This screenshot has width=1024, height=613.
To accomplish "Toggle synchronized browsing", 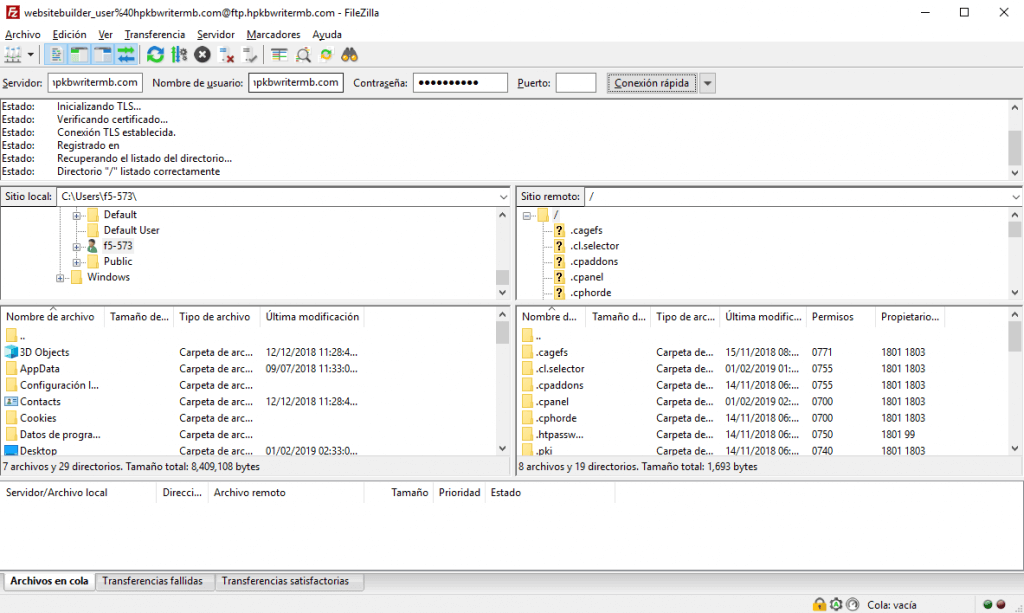I will point(327,55).
